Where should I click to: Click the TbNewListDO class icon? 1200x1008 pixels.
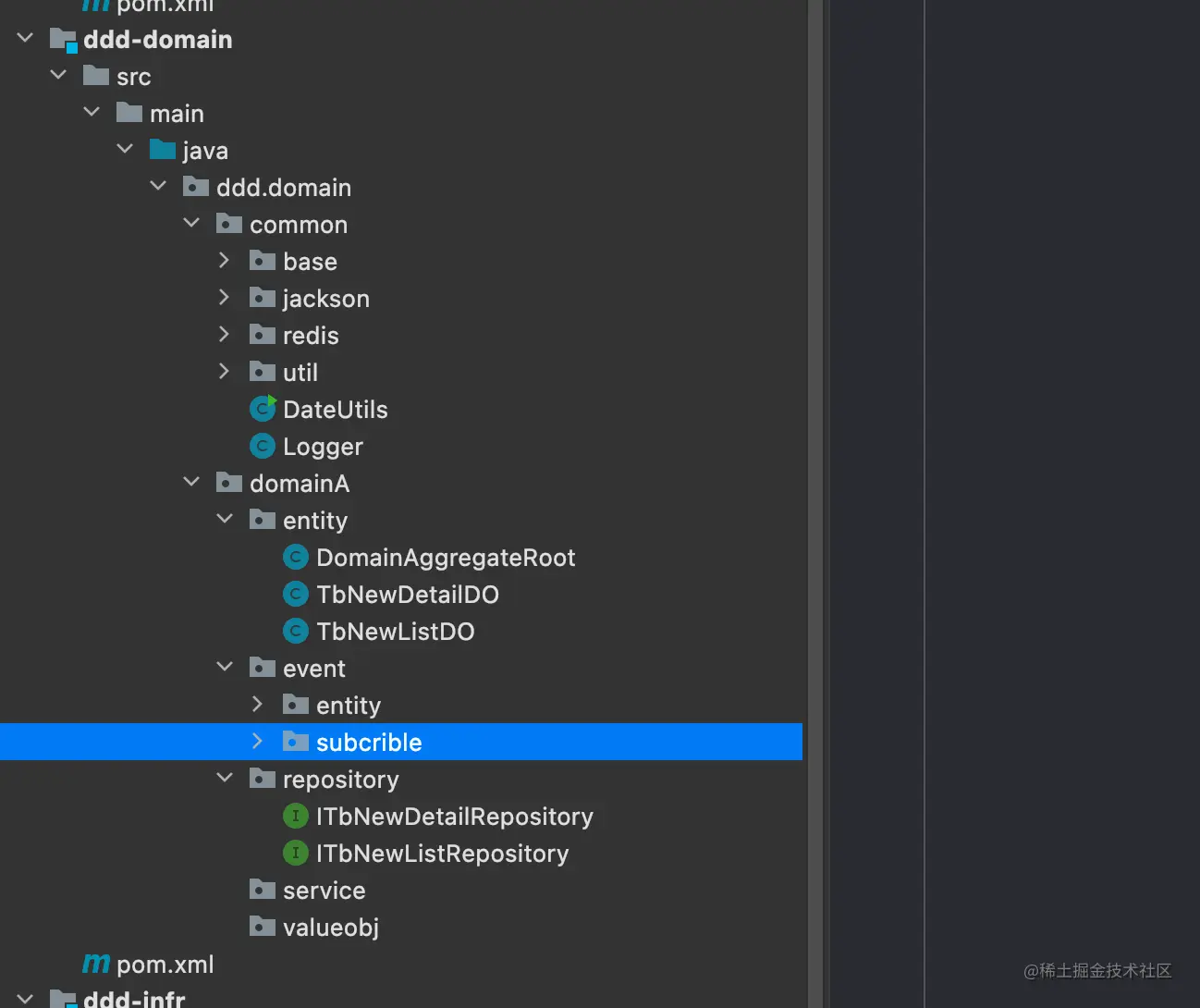tap(296, 631)
